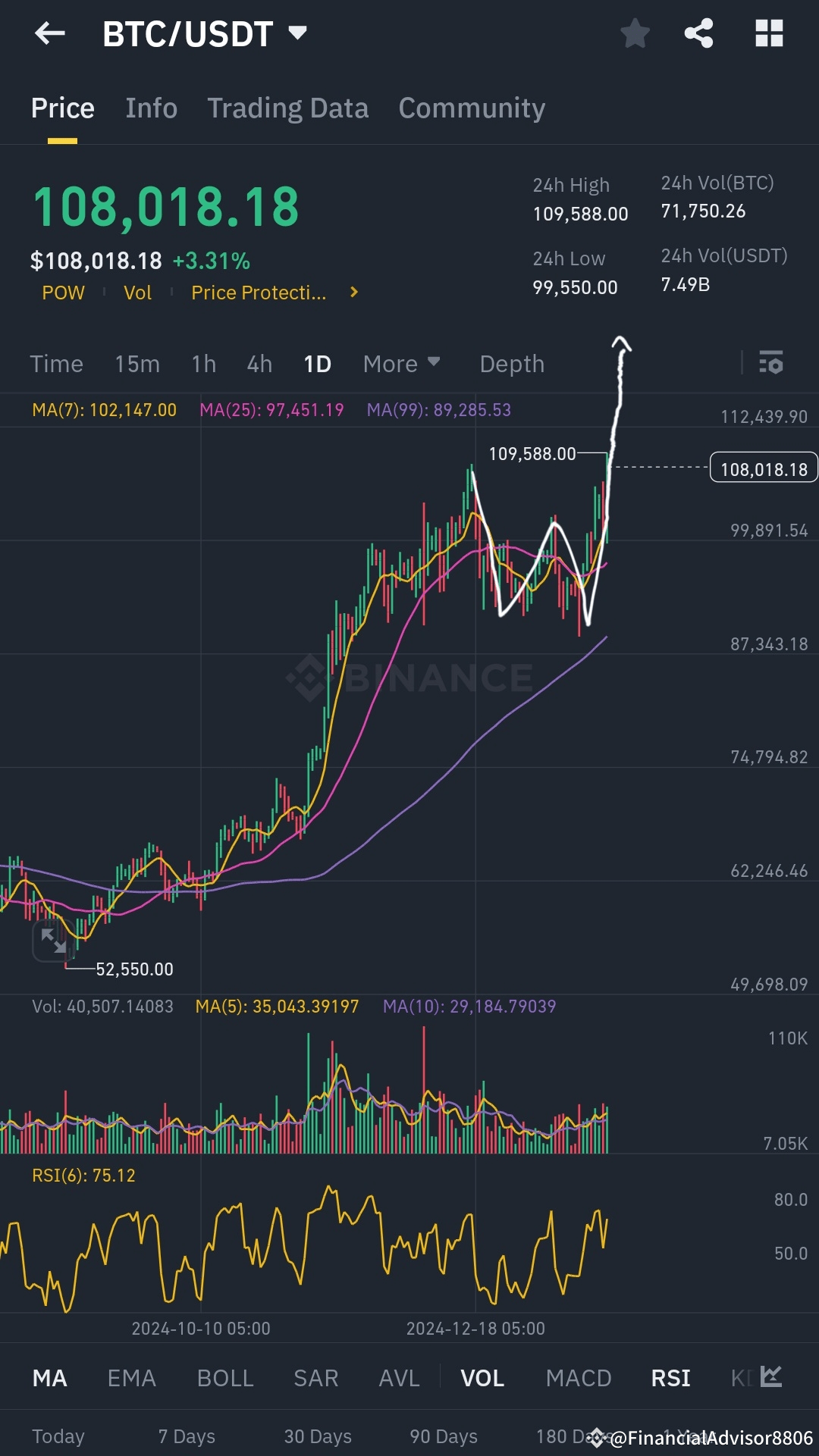This screenshot has width=819, height=1456.
Task: Show the order book via Depth
Action: [x=512, y=364]
